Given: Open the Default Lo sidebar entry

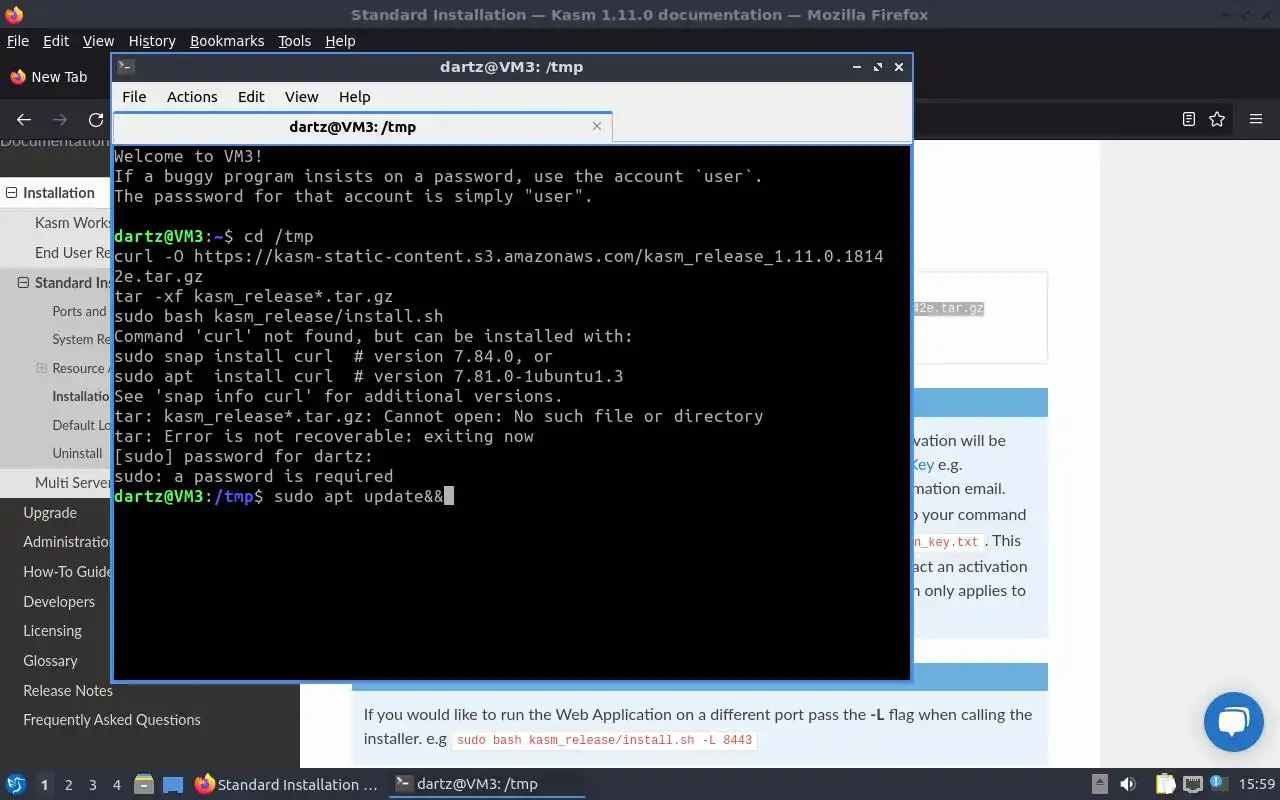Looking at the screenshot, I should point(81,425).
